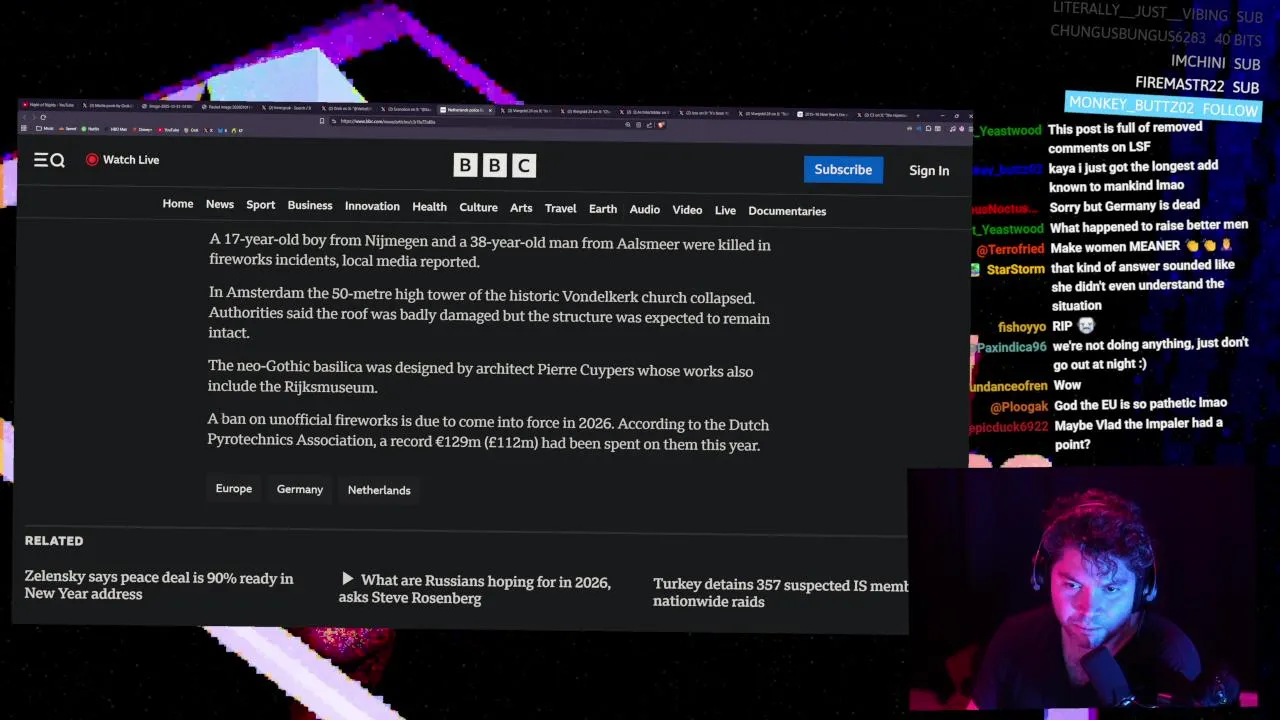Click the blue Subscribe button
The image size is (1280, 720).
[x=843, y=169]
